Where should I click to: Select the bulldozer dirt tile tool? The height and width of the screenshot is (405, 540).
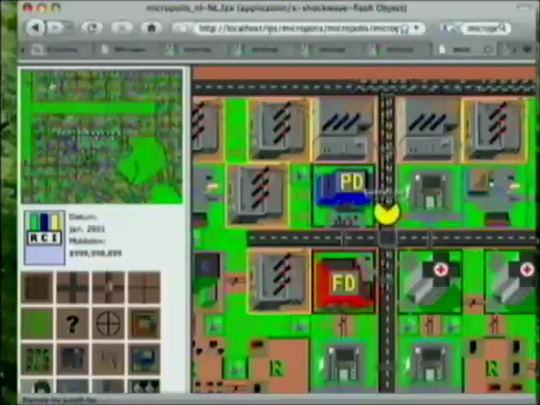pyautogui.click(x=37, y=287)
